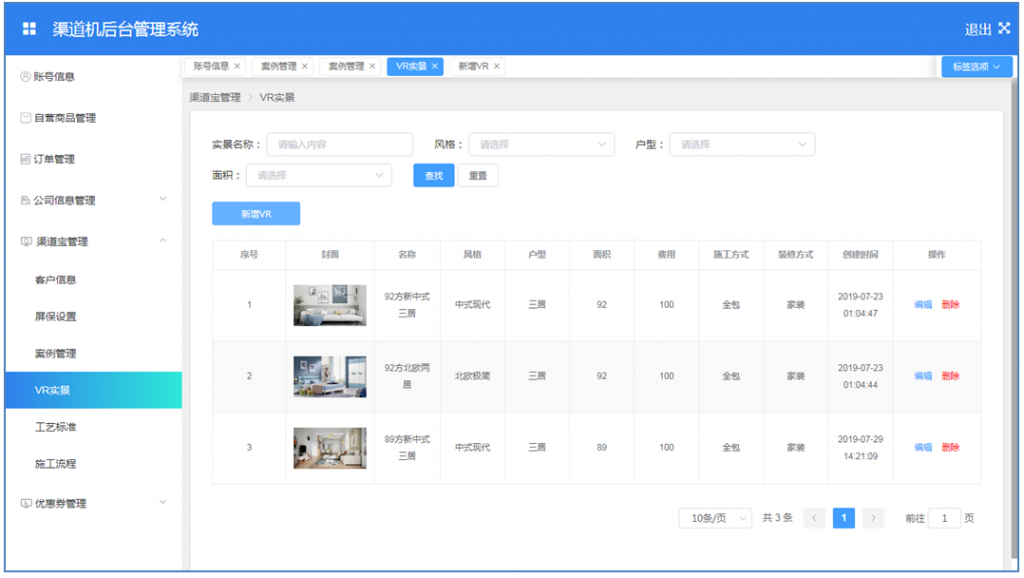1024x578 pixels.
Task: Click the 自营商品管理 sidebar icon
Action: click(25, 118)
